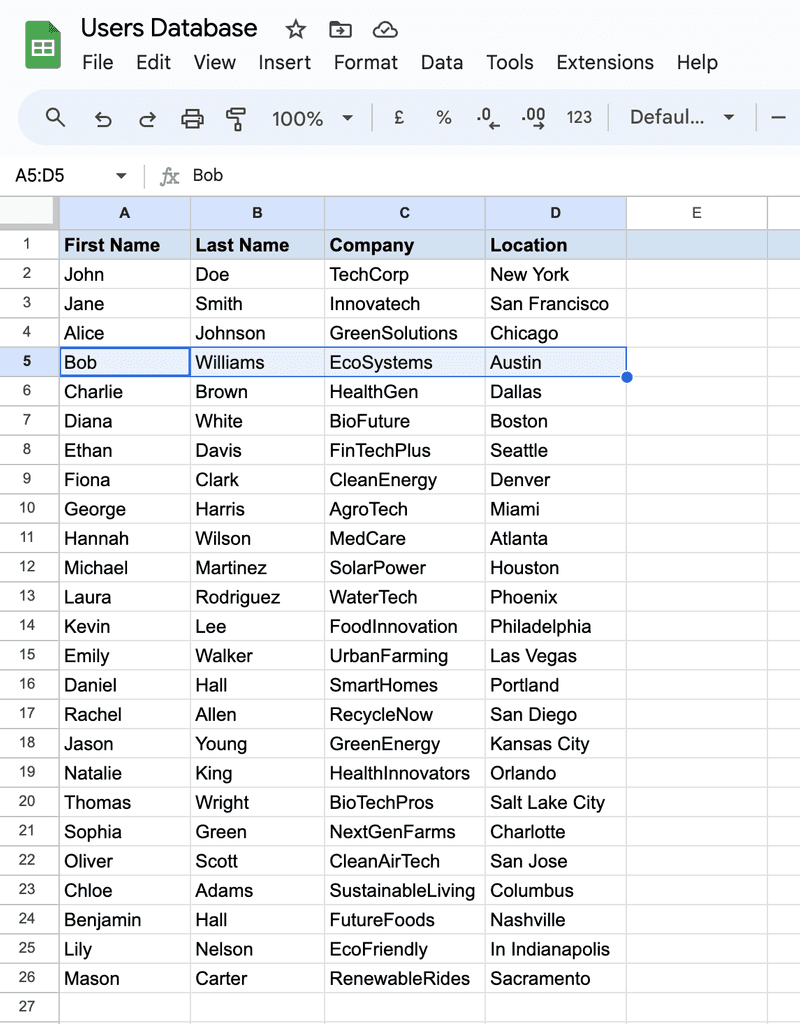
Task: Click the redo arrow
Action: [x=147, y=119]
